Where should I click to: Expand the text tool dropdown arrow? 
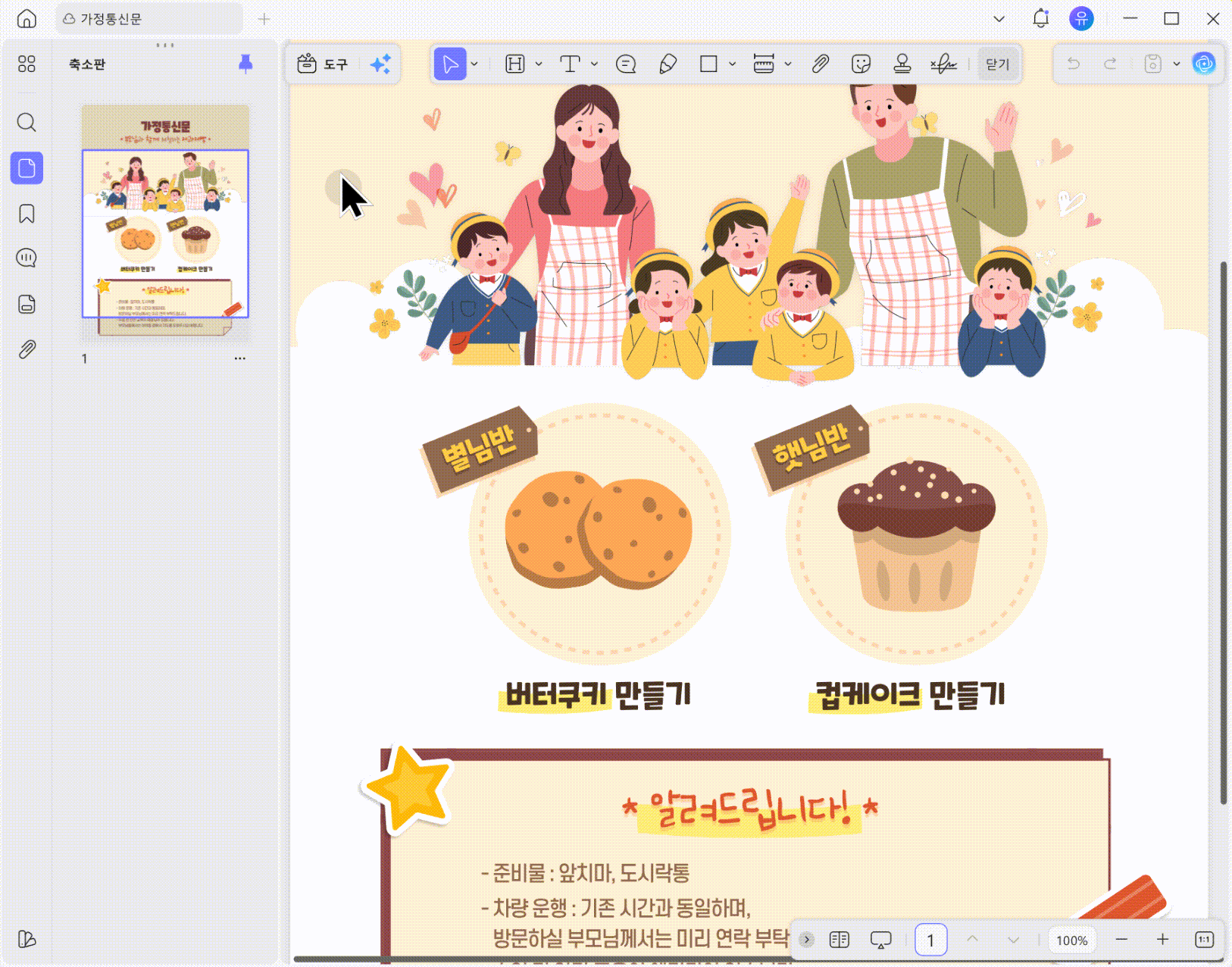tap(594, 64)
